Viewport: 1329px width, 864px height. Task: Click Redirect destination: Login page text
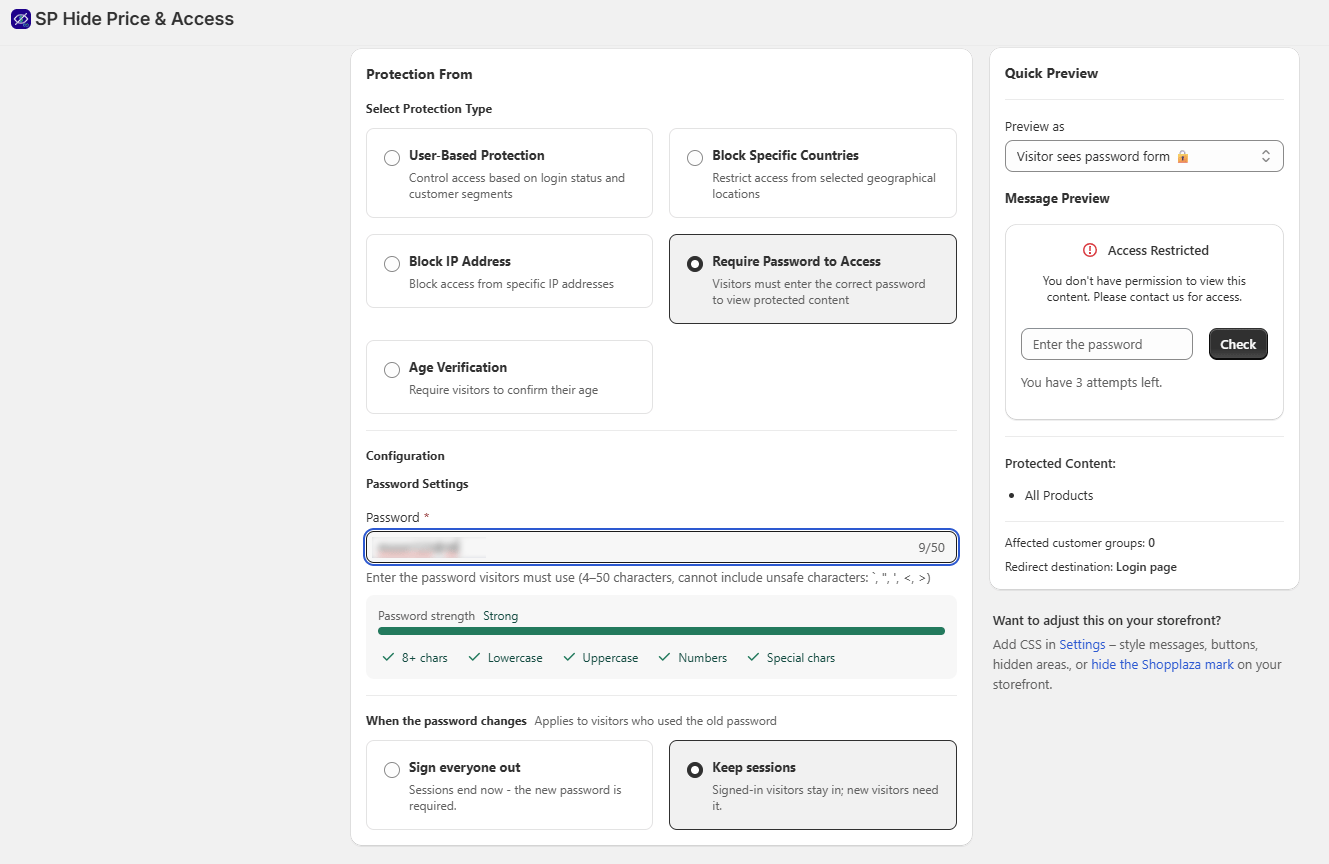point(1091,567)
